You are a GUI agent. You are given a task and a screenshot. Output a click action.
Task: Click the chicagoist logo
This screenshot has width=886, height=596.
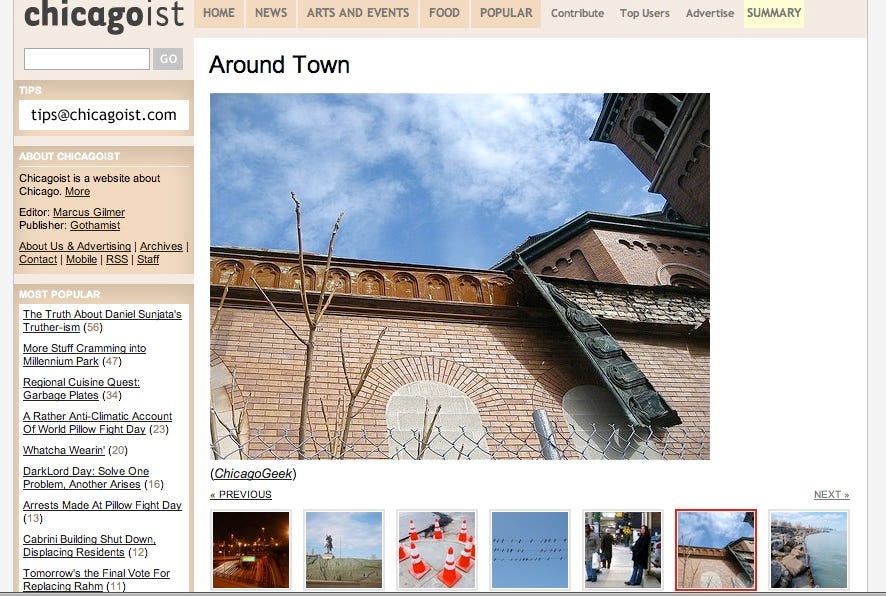pyautogui.click(x=104, y=16)
